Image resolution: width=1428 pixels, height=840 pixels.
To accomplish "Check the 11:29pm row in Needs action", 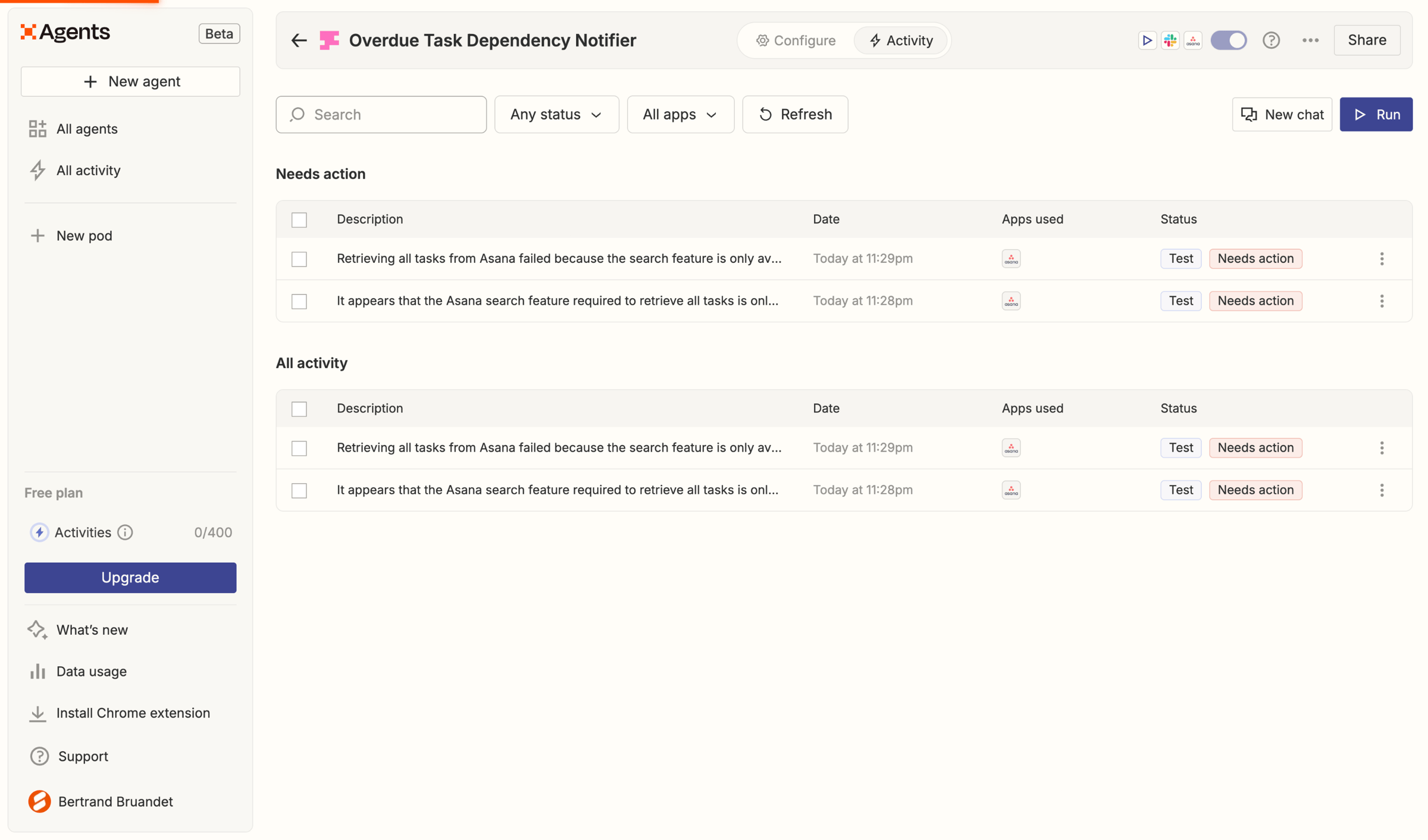I will (x=299, y=259).
